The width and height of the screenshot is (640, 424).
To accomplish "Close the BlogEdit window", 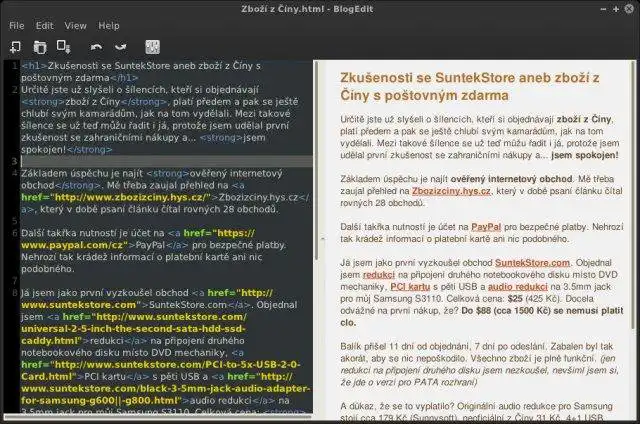I will click(x=629, y=9).
